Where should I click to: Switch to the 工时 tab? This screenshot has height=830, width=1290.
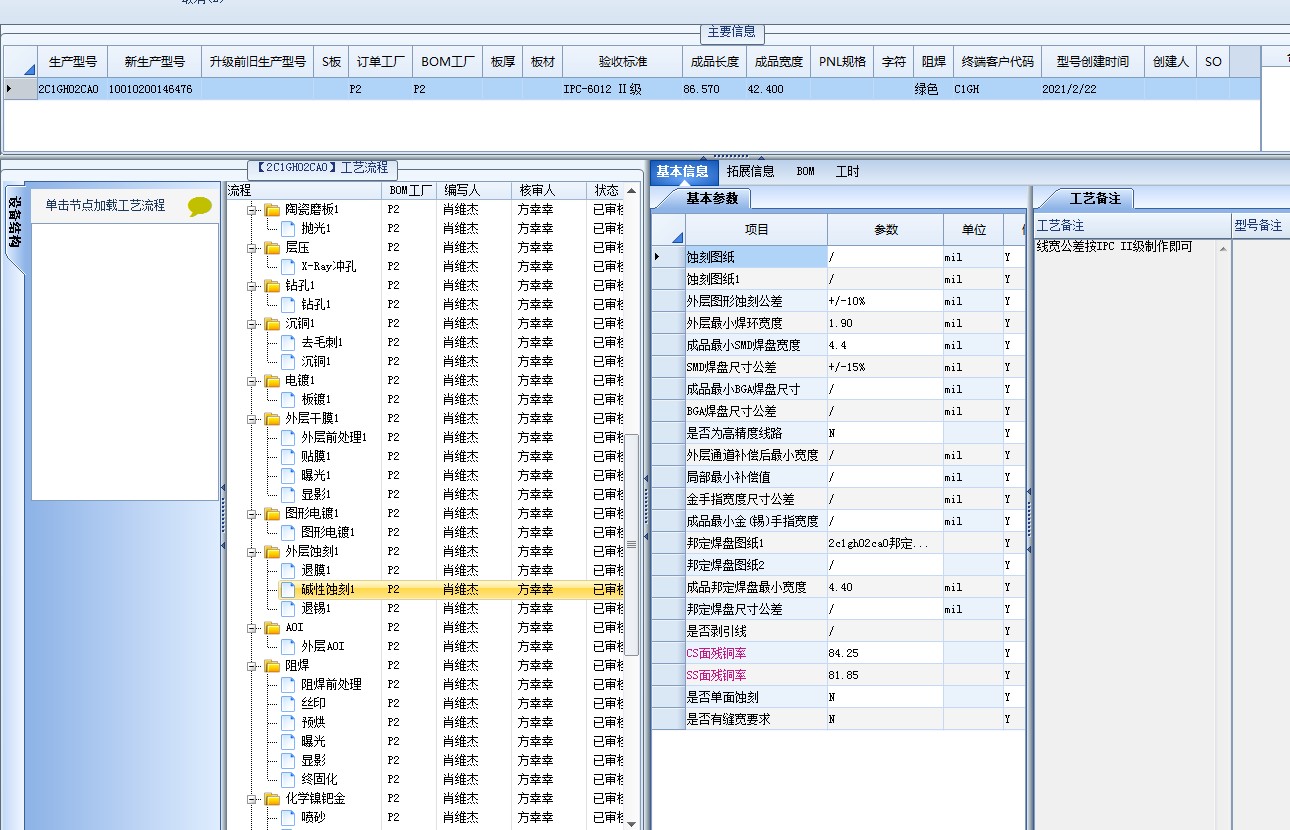pyautogui.click(x=847, y=171)
